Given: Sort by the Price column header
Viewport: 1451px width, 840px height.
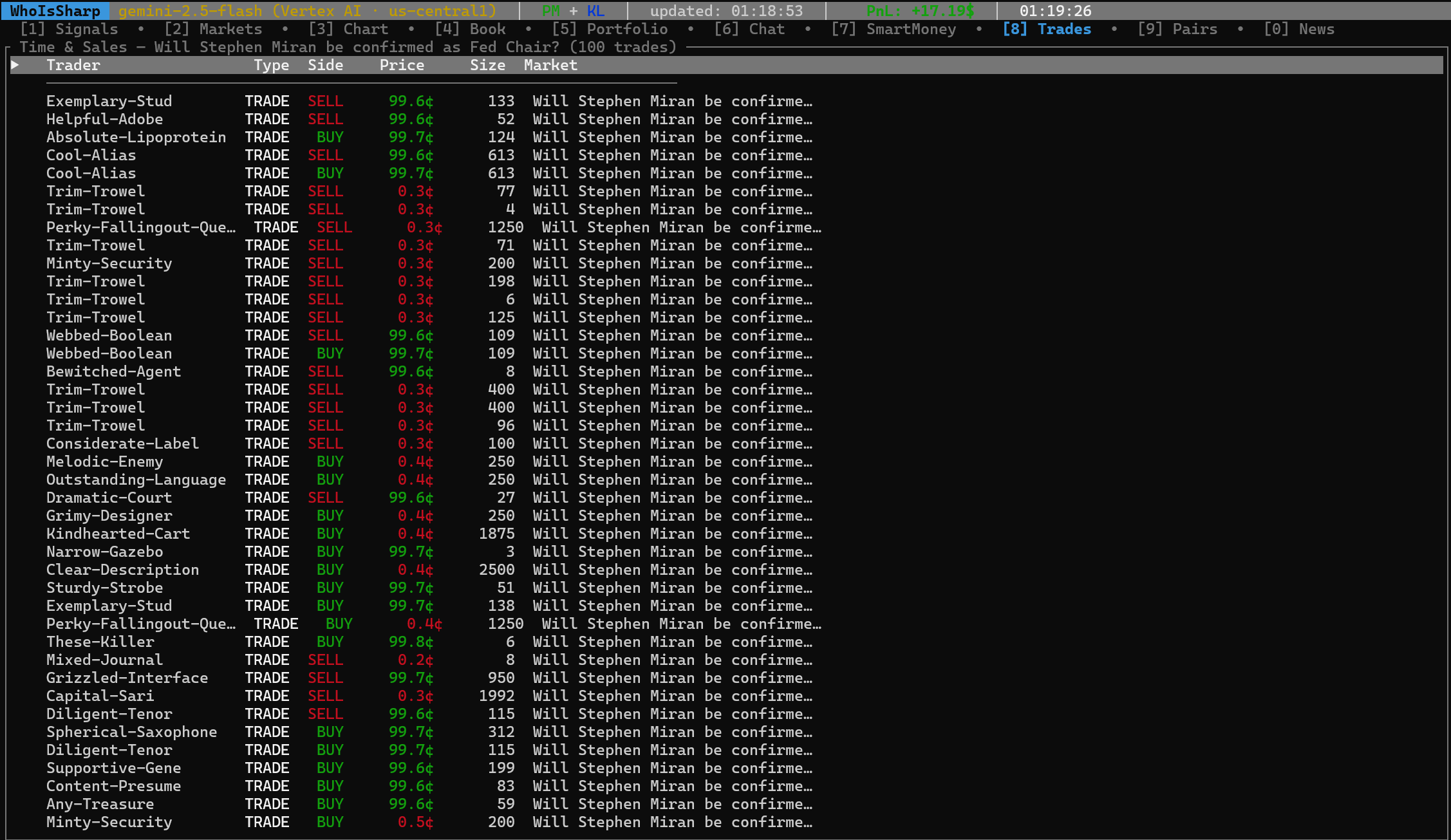Looking at the screenshot, I should coord(402,65).
